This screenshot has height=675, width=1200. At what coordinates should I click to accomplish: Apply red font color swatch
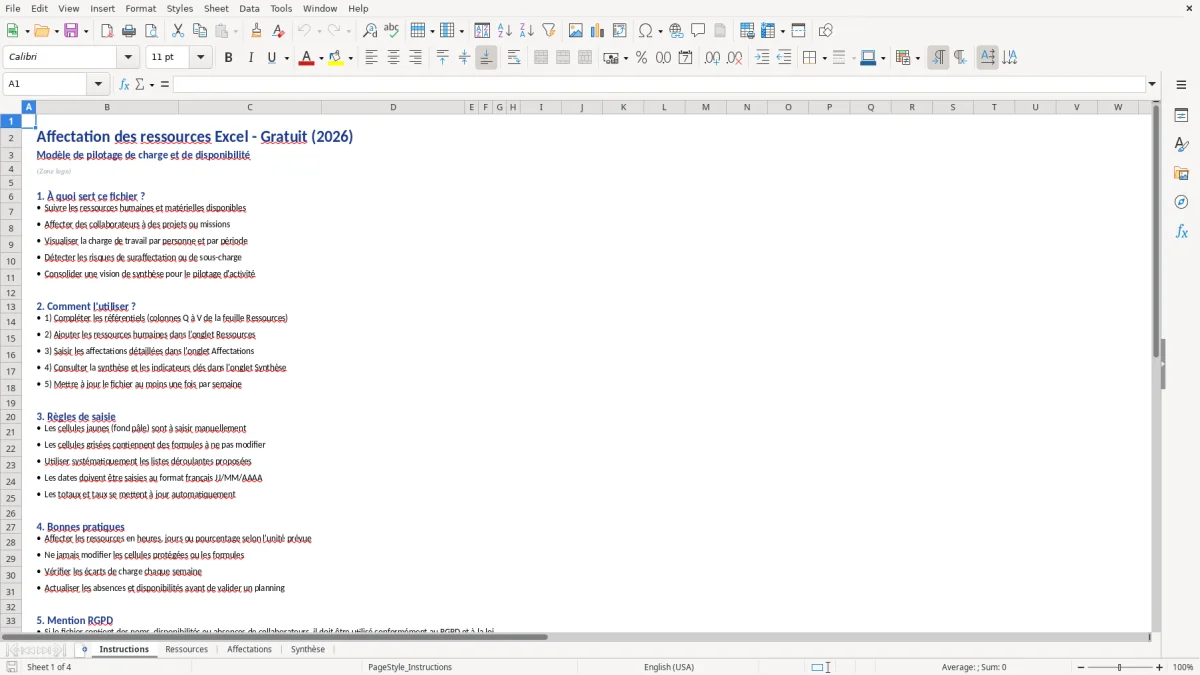[x=306, y=58]
